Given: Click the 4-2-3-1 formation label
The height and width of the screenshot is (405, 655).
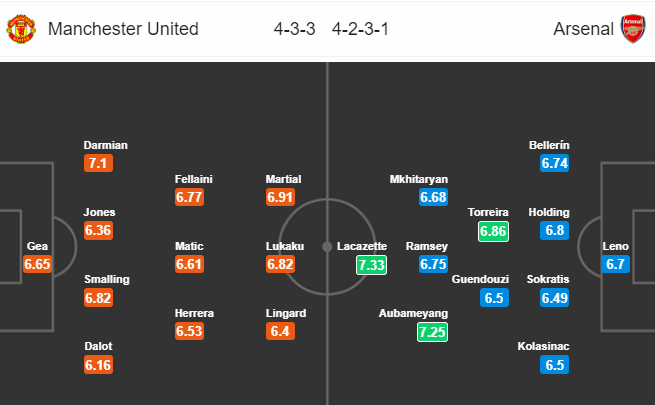Looking at the screenshot, I should tap(360, 29).
